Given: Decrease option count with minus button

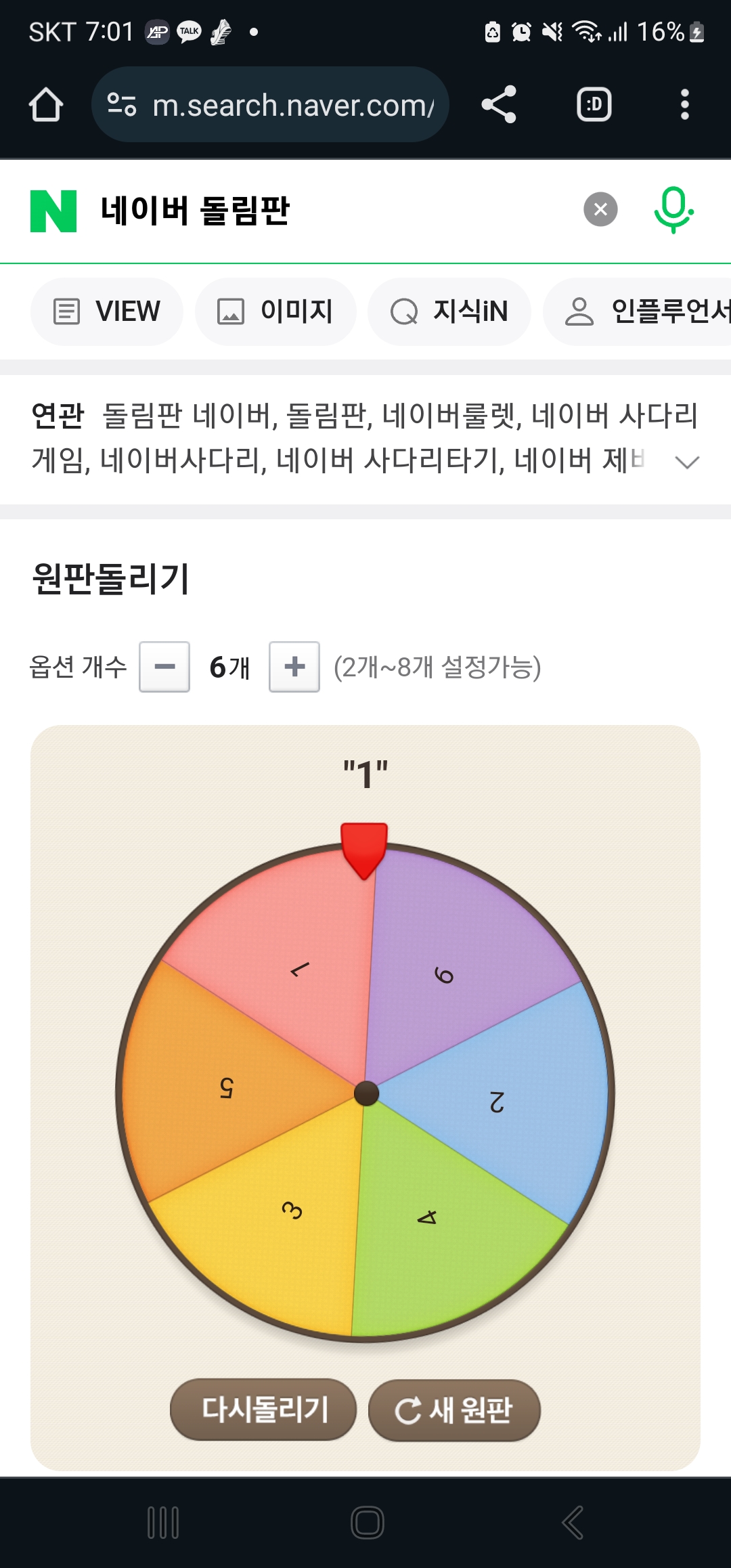Looking at the screenshot, I should (164, 667).
